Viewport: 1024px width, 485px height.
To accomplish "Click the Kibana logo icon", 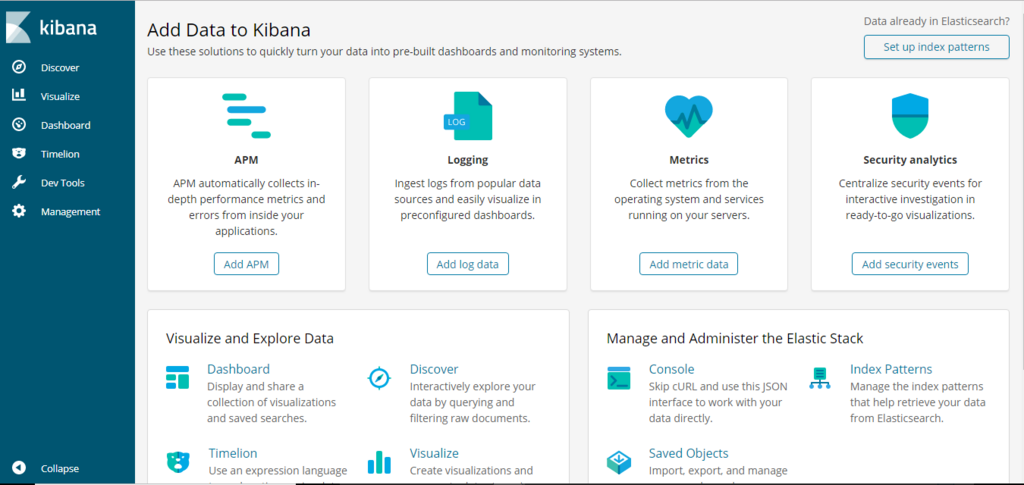I will coord(18,28).
